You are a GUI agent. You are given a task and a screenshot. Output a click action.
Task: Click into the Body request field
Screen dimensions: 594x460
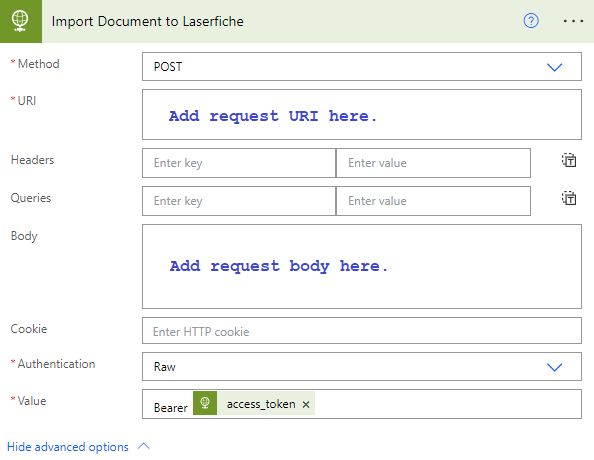pos(362,266)
